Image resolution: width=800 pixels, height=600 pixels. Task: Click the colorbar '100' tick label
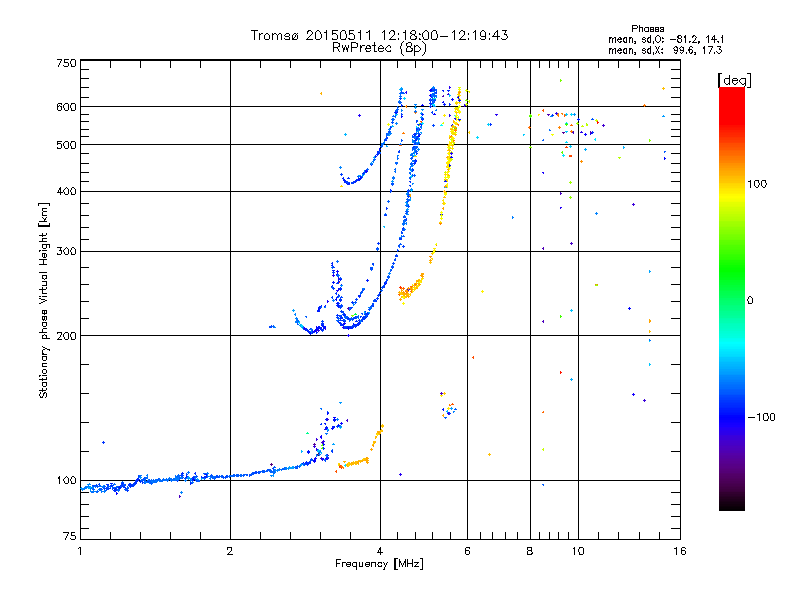coord(757,184)
